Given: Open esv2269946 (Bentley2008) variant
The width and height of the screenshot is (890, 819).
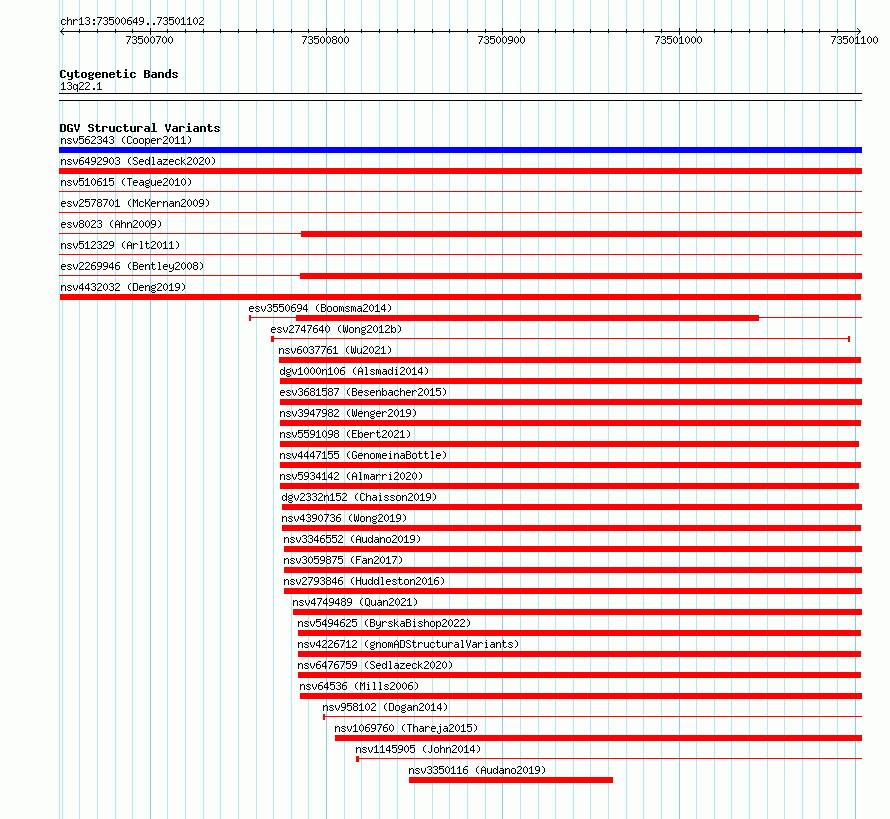Looking at the screenshot, I should [x=132, y=266].
